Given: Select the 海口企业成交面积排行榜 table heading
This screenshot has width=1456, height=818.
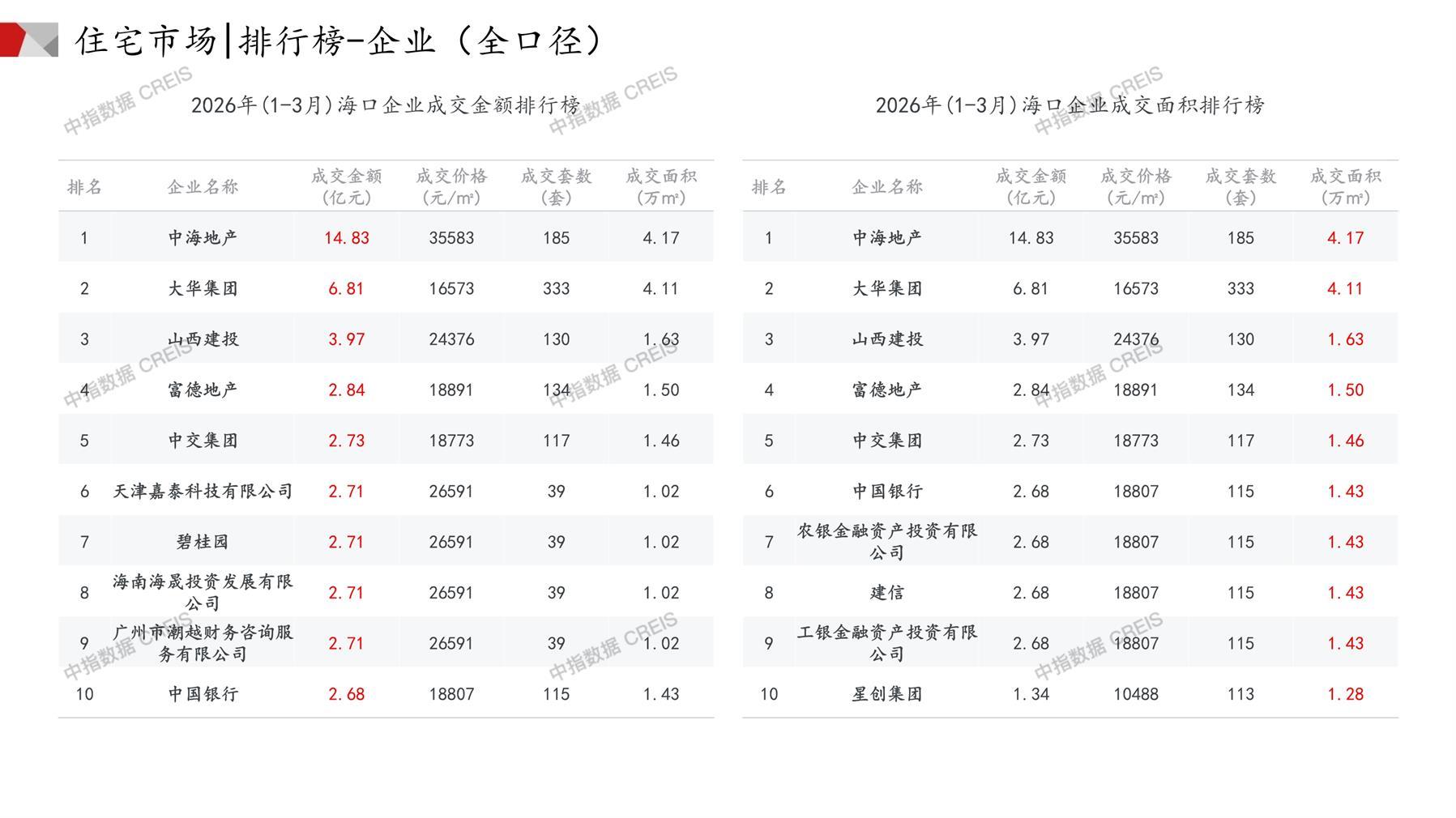Looking at the screenshot, I should point(1070,105).
